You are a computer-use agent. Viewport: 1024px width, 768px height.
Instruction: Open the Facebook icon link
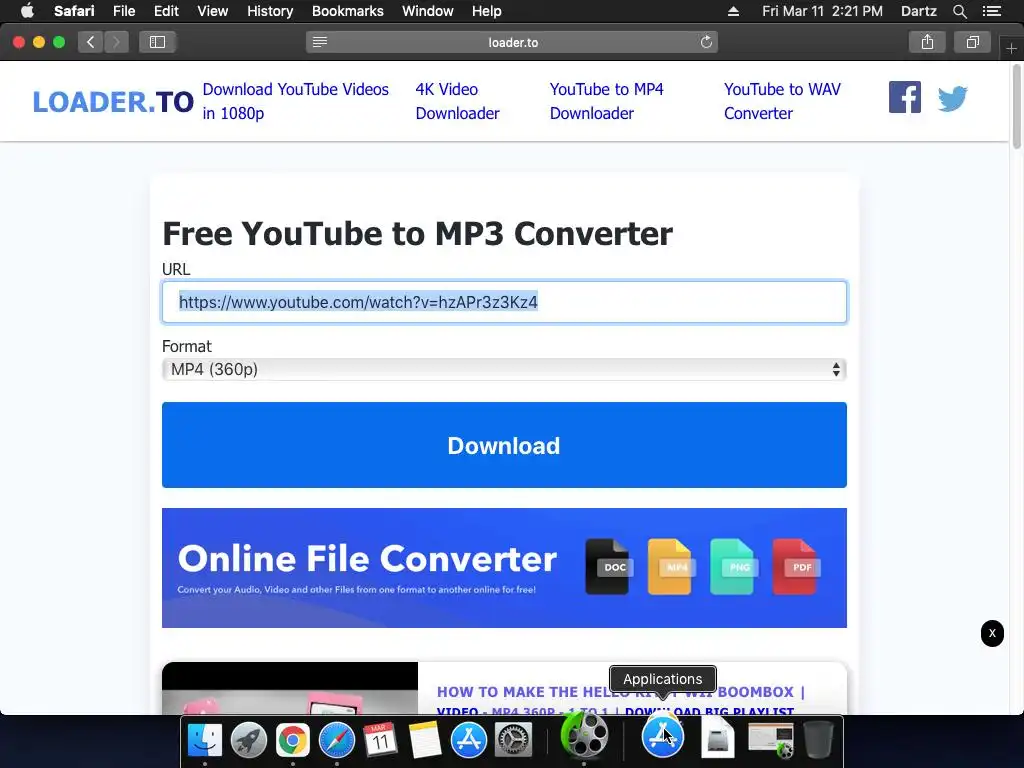coord(904,97)
